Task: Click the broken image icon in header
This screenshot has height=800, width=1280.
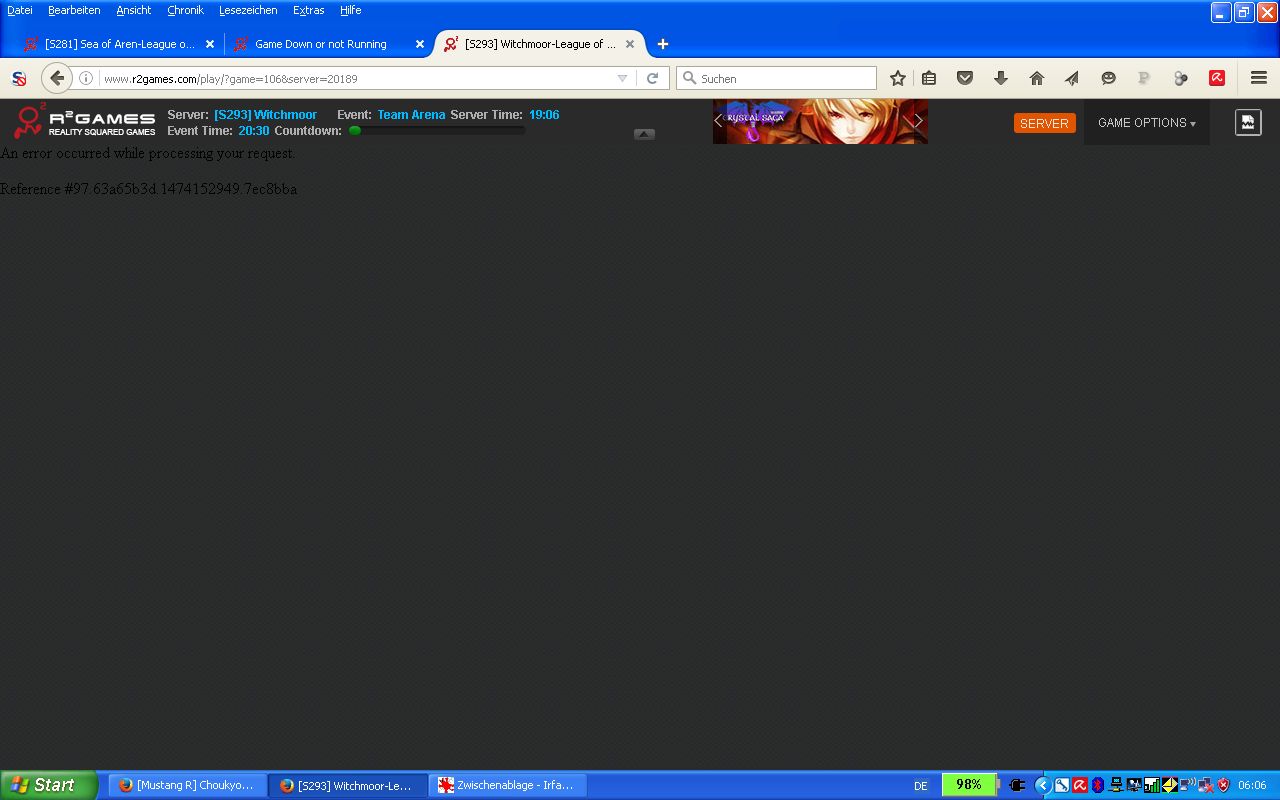Action: (x=1247, y=122)
